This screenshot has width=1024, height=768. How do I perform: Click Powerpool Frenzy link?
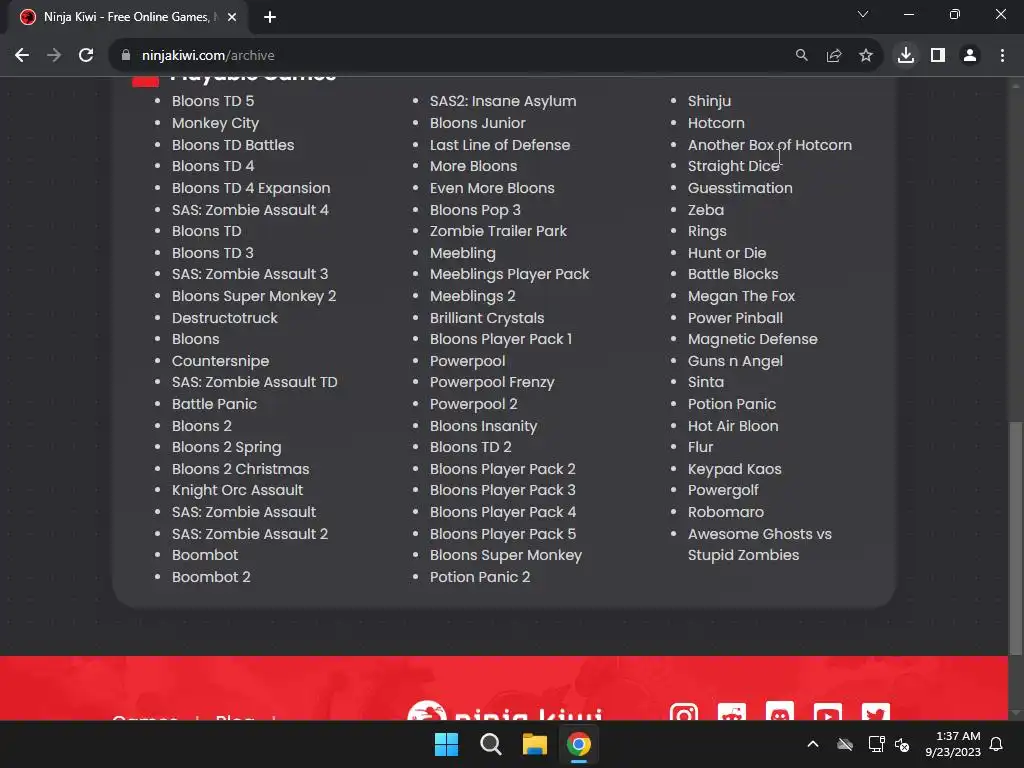(x=492, y=383)
